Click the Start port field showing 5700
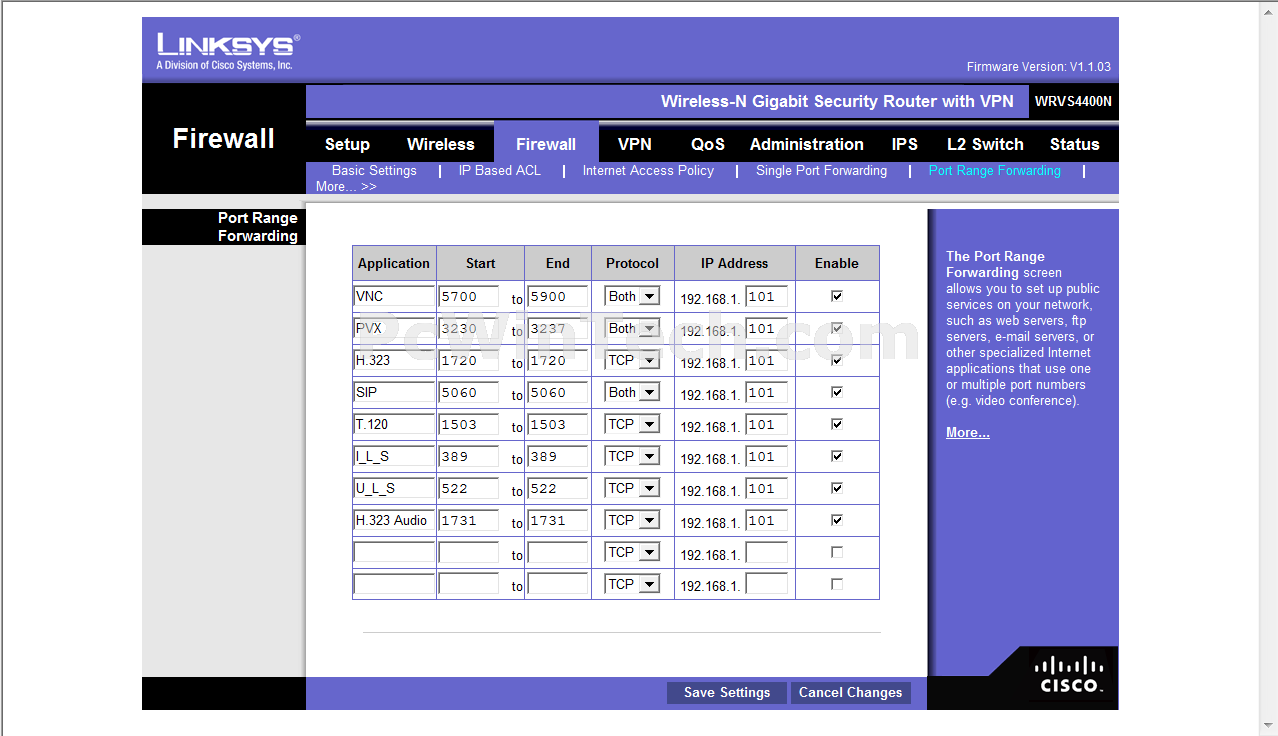The height and width of the screenshot is (736, 1278). [x=468, y=296]
